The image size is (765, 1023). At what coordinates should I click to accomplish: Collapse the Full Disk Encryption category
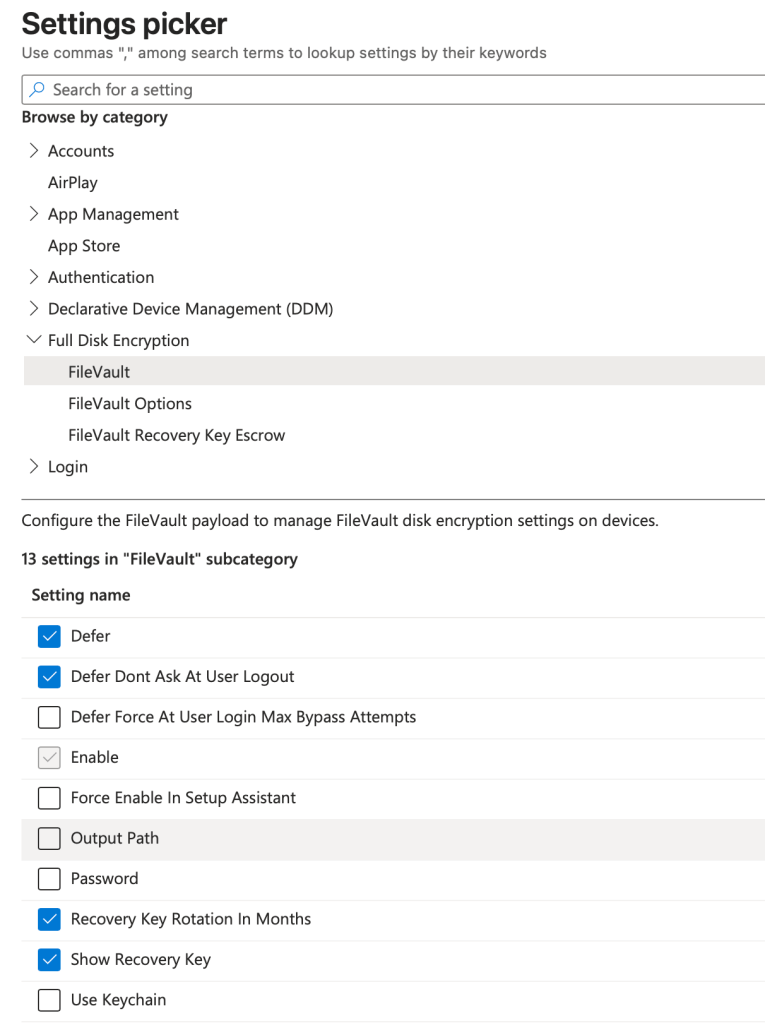pos(34,340)
